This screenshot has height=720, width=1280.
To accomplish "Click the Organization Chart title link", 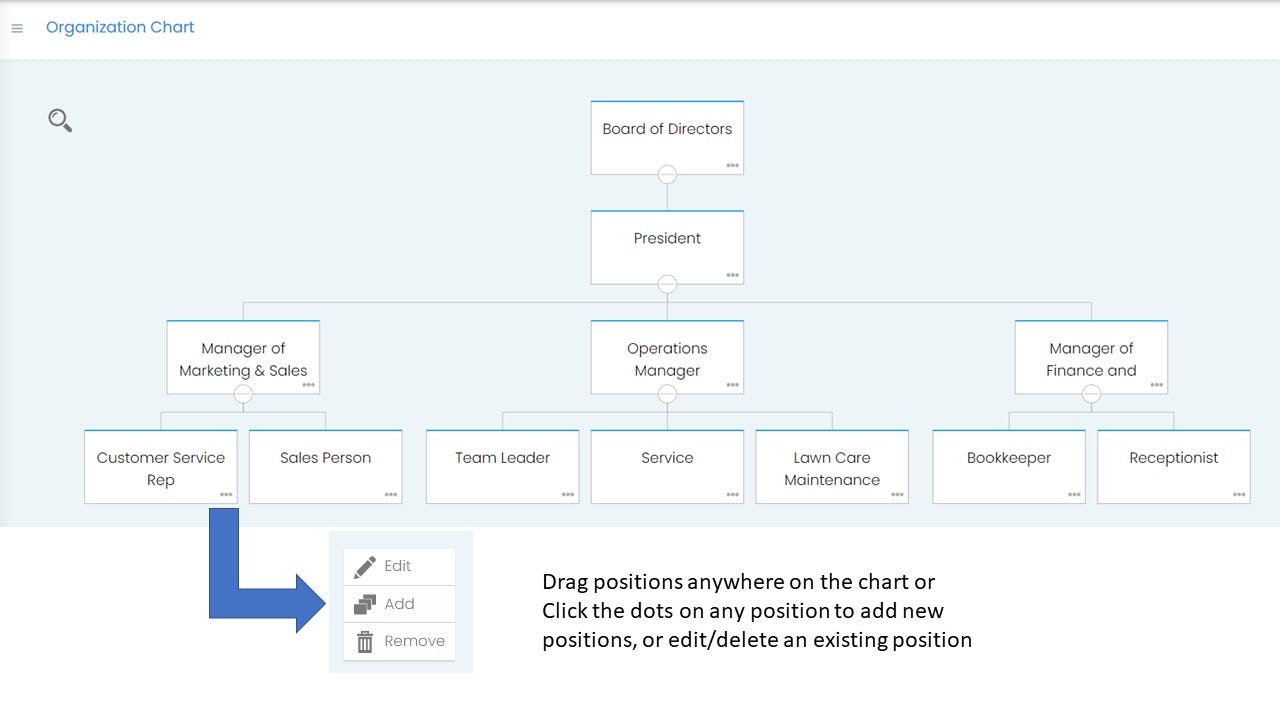I will [120, 27].
